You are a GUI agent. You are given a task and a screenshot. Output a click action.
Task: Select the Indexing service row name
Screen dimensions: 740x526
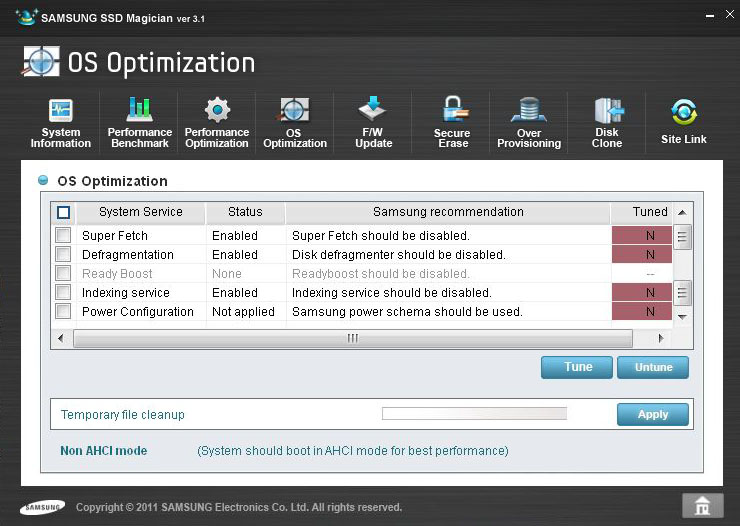click(126, 292)
